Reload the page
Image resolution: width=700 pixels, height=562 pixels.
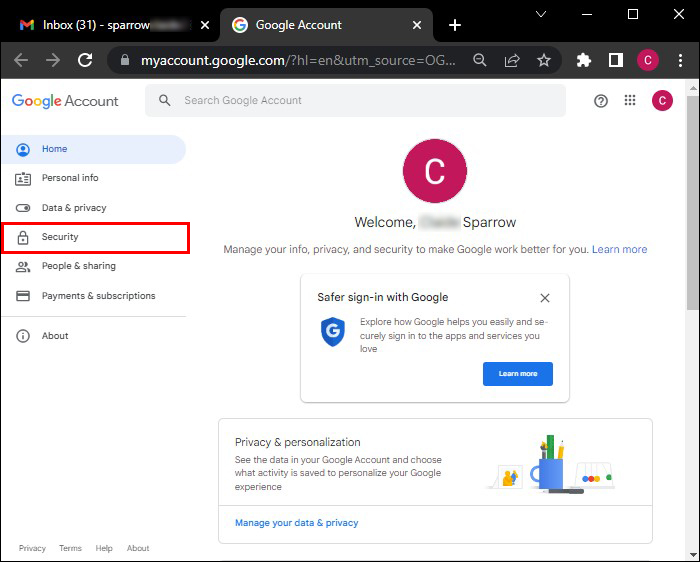tap(85, 60)
